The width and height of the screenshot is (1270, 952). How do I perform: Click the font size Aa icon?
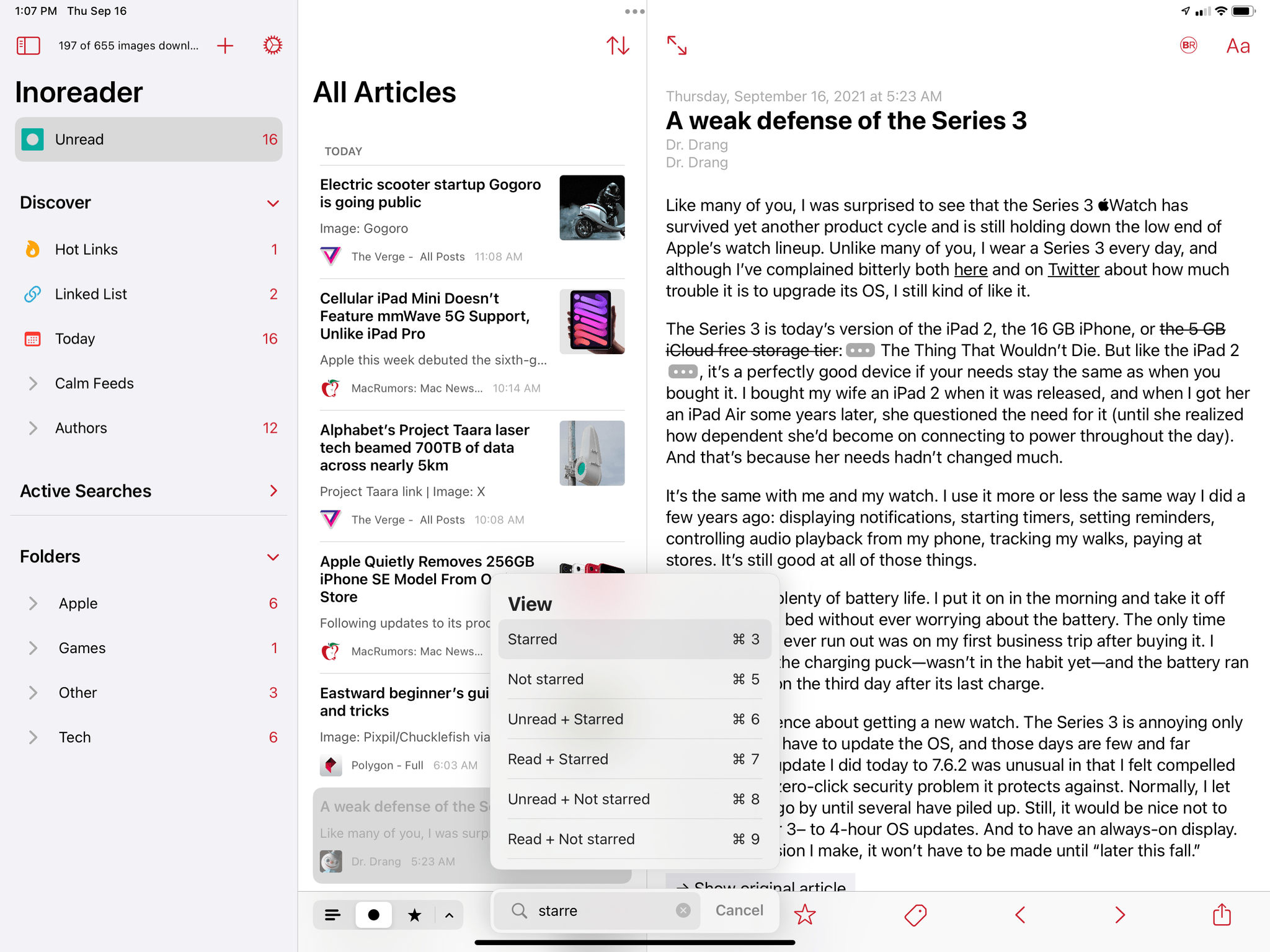(1238, 46)
